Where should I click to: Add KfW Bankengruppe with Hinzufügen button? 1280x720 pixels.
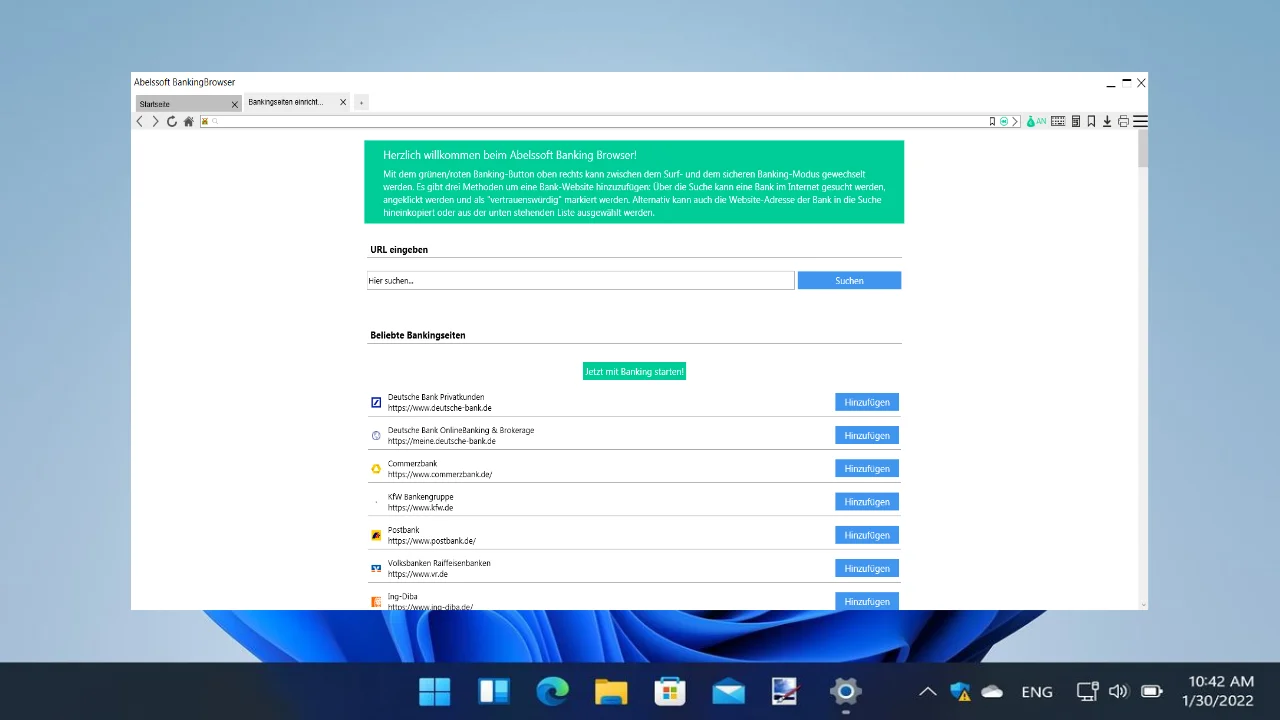[867, 502]
